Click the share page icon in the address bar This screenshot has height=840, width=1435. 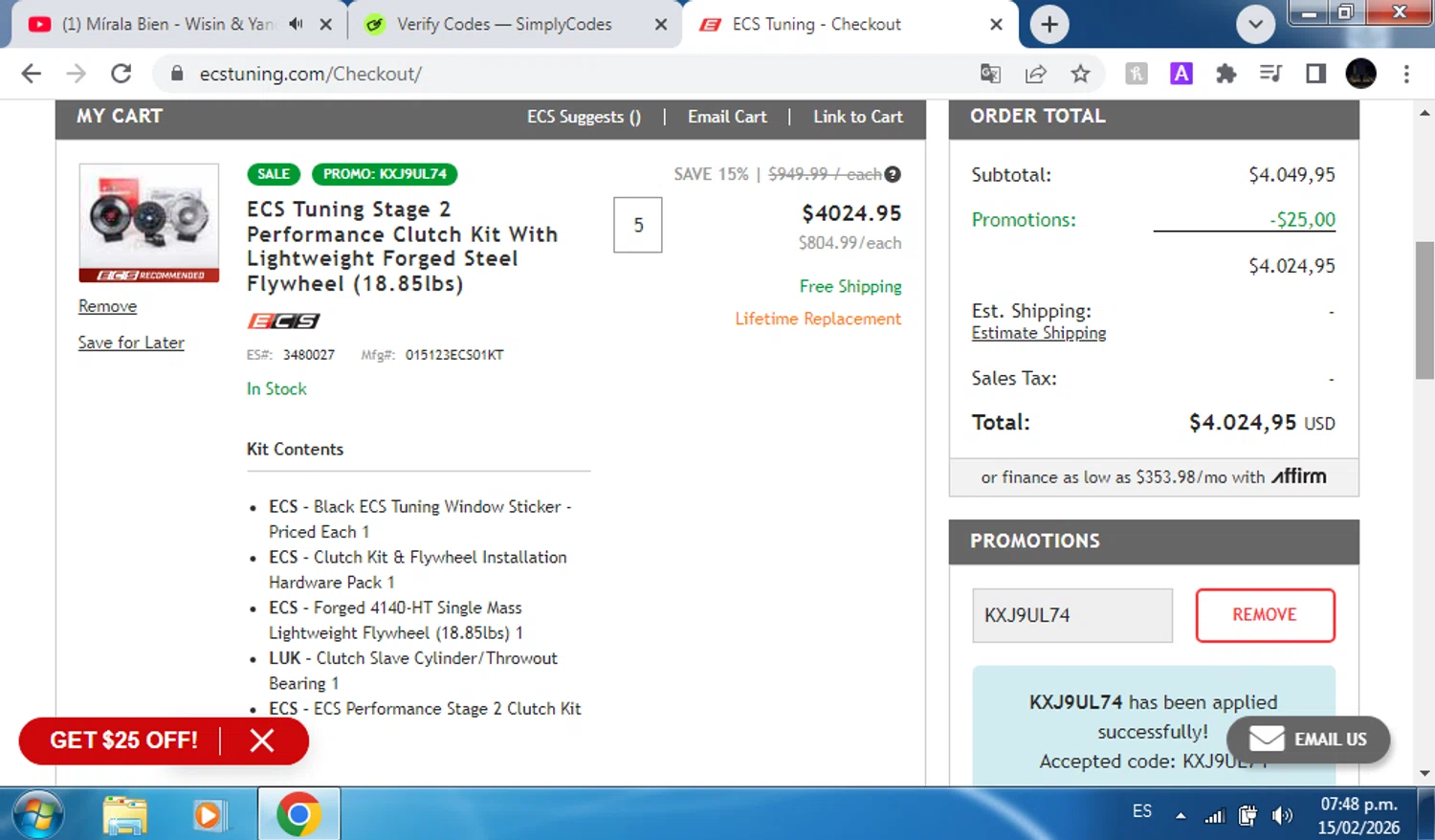pyautogui.click(x=1035, y=74)
